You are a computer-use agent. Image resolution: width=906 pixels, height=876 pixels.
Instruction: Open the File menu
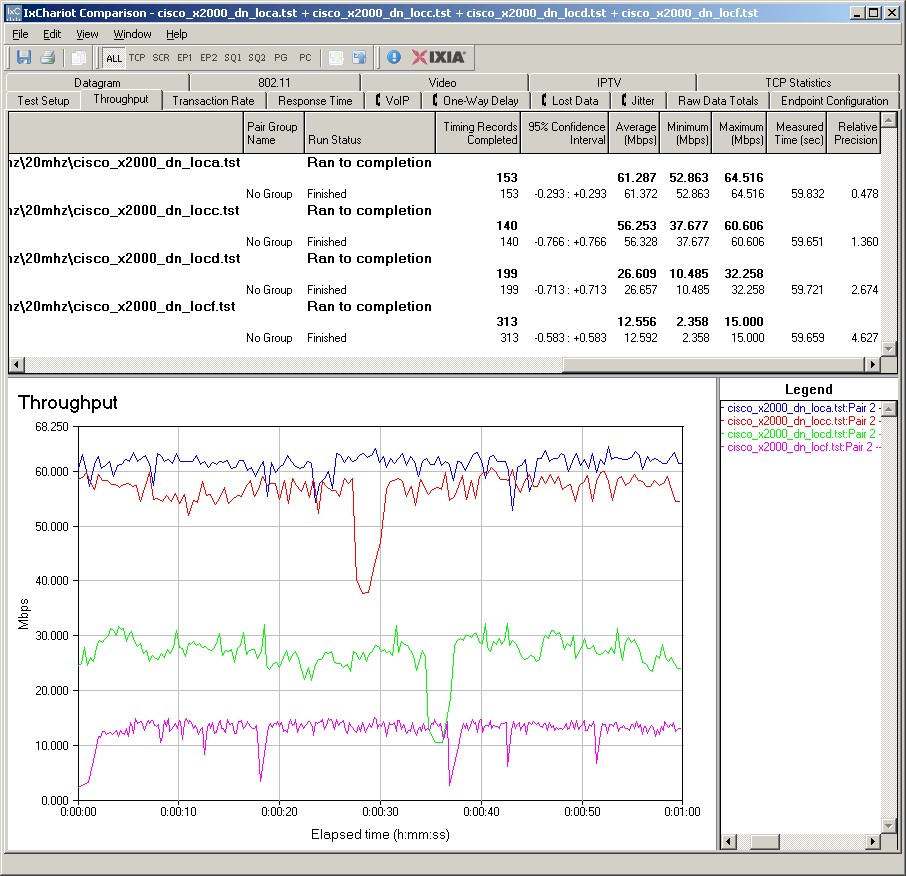(x=20, y=34)
